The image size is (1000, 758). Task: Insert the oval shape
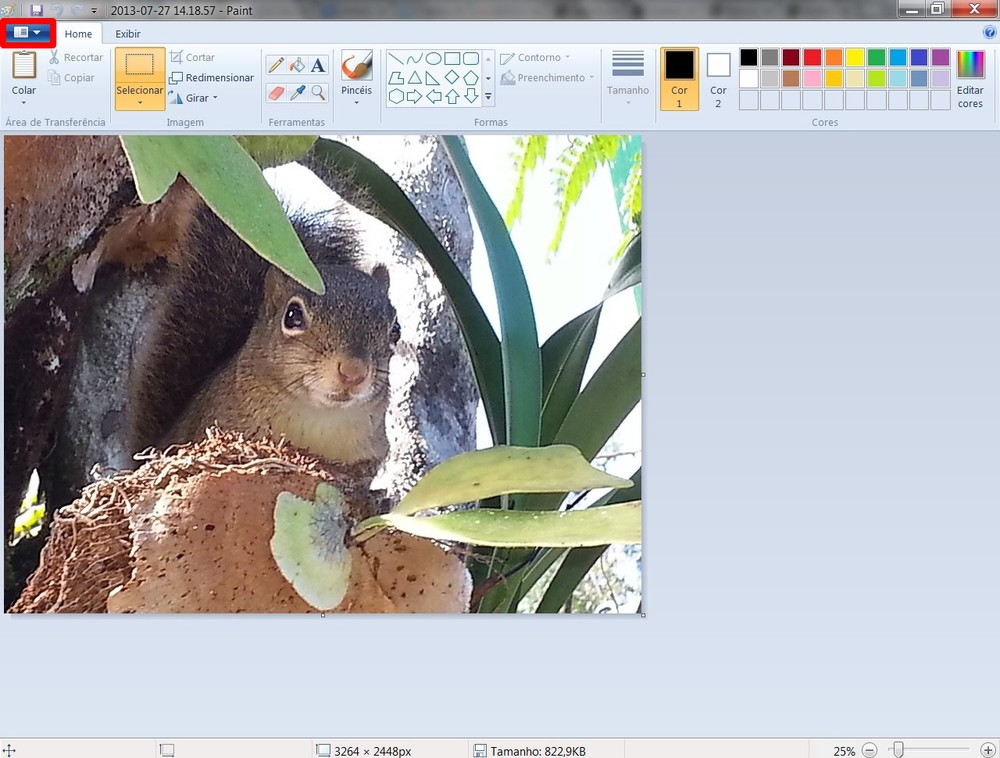pos(432,59)
